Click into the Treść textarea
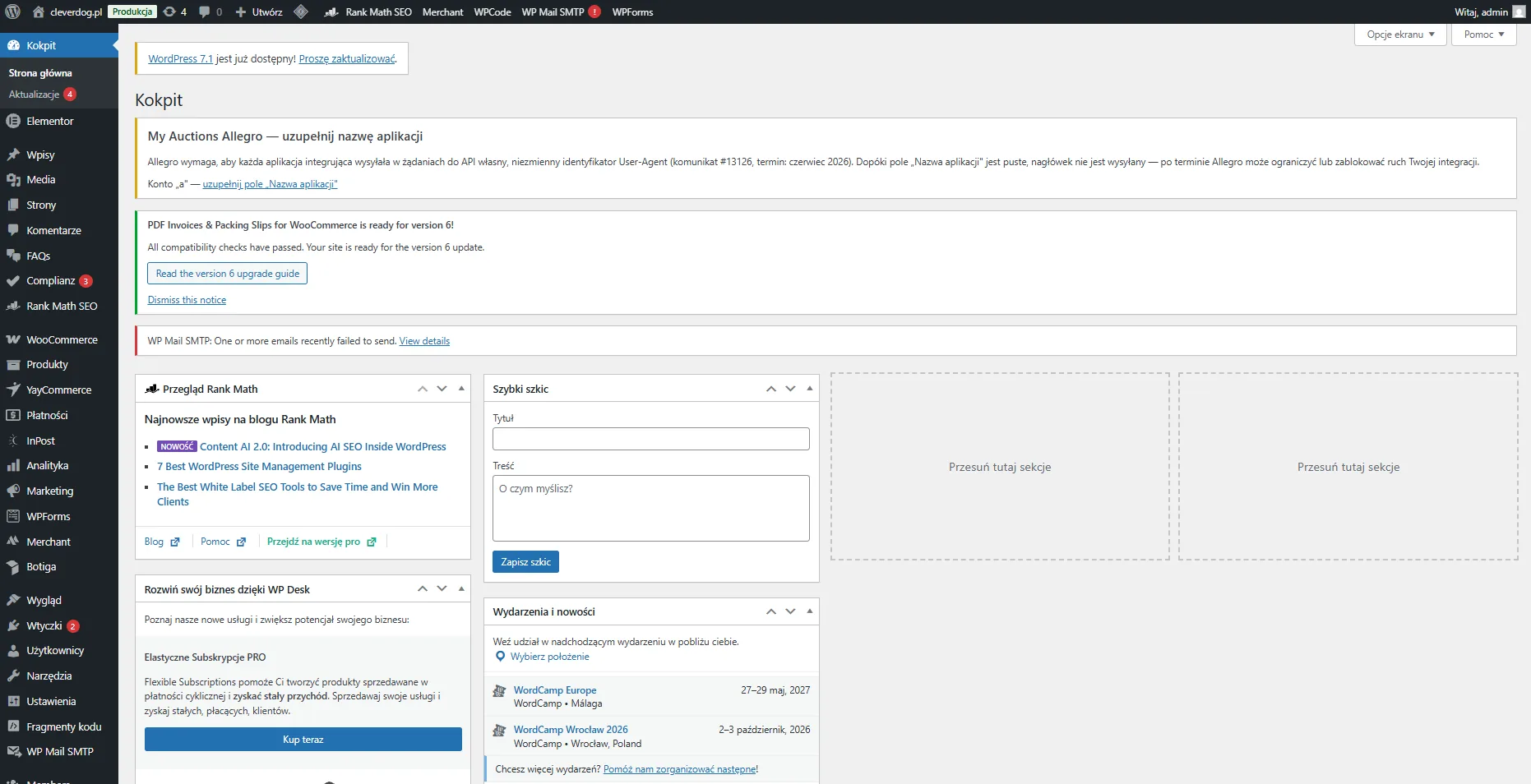This screenshot has height=784, width=1531. click(x=651, y=508)
